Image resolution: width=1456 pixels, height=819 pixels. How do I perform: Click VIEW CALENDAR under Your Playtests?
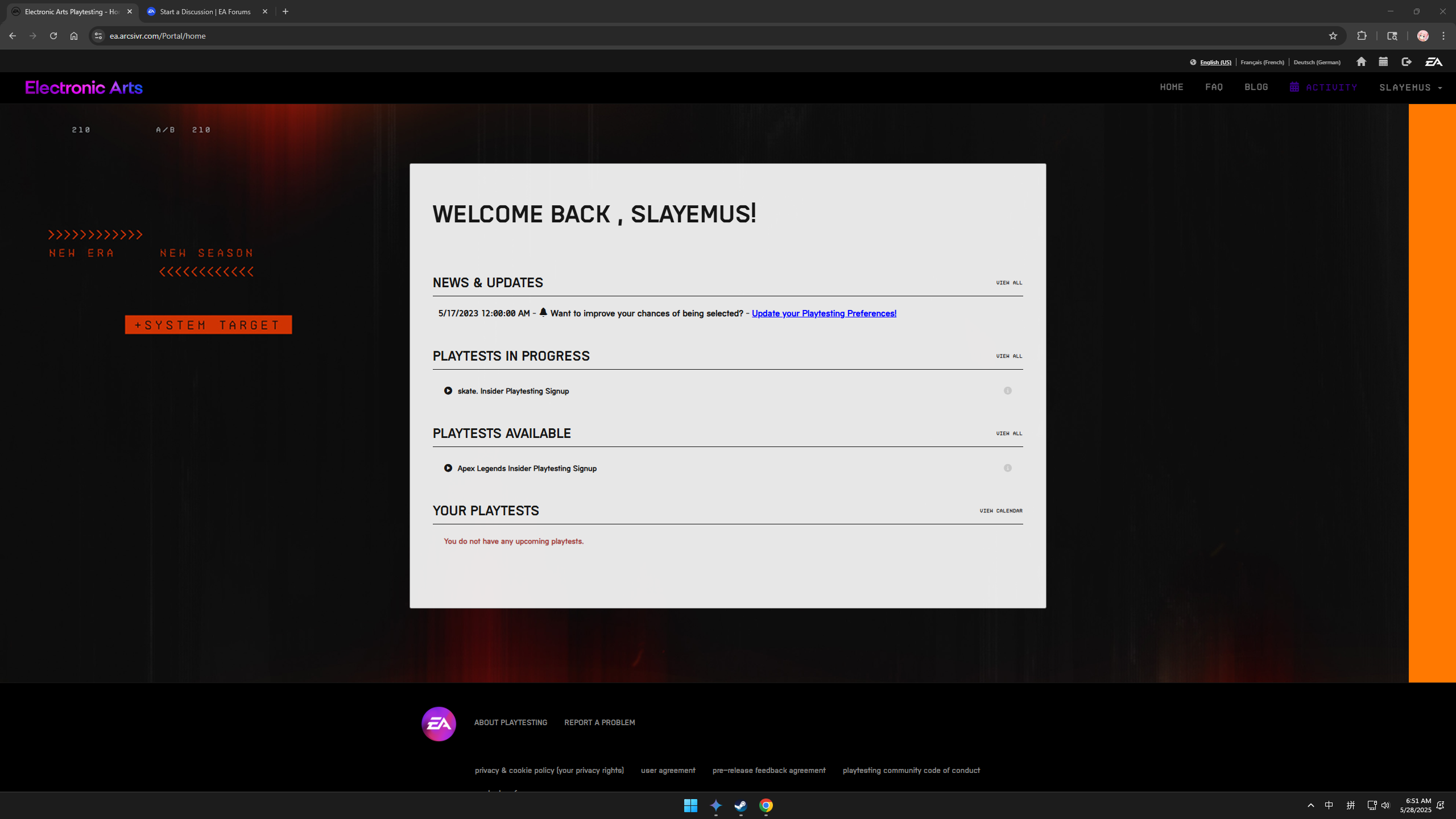(1001, 511)
